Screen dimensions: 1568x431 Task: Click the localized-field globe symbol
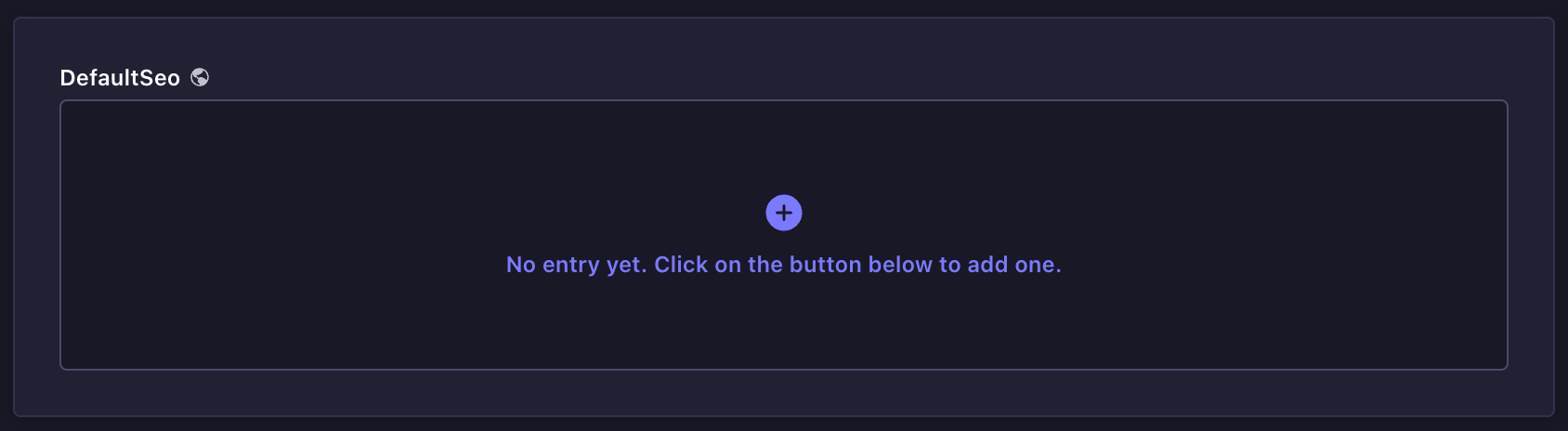[200, 77]
